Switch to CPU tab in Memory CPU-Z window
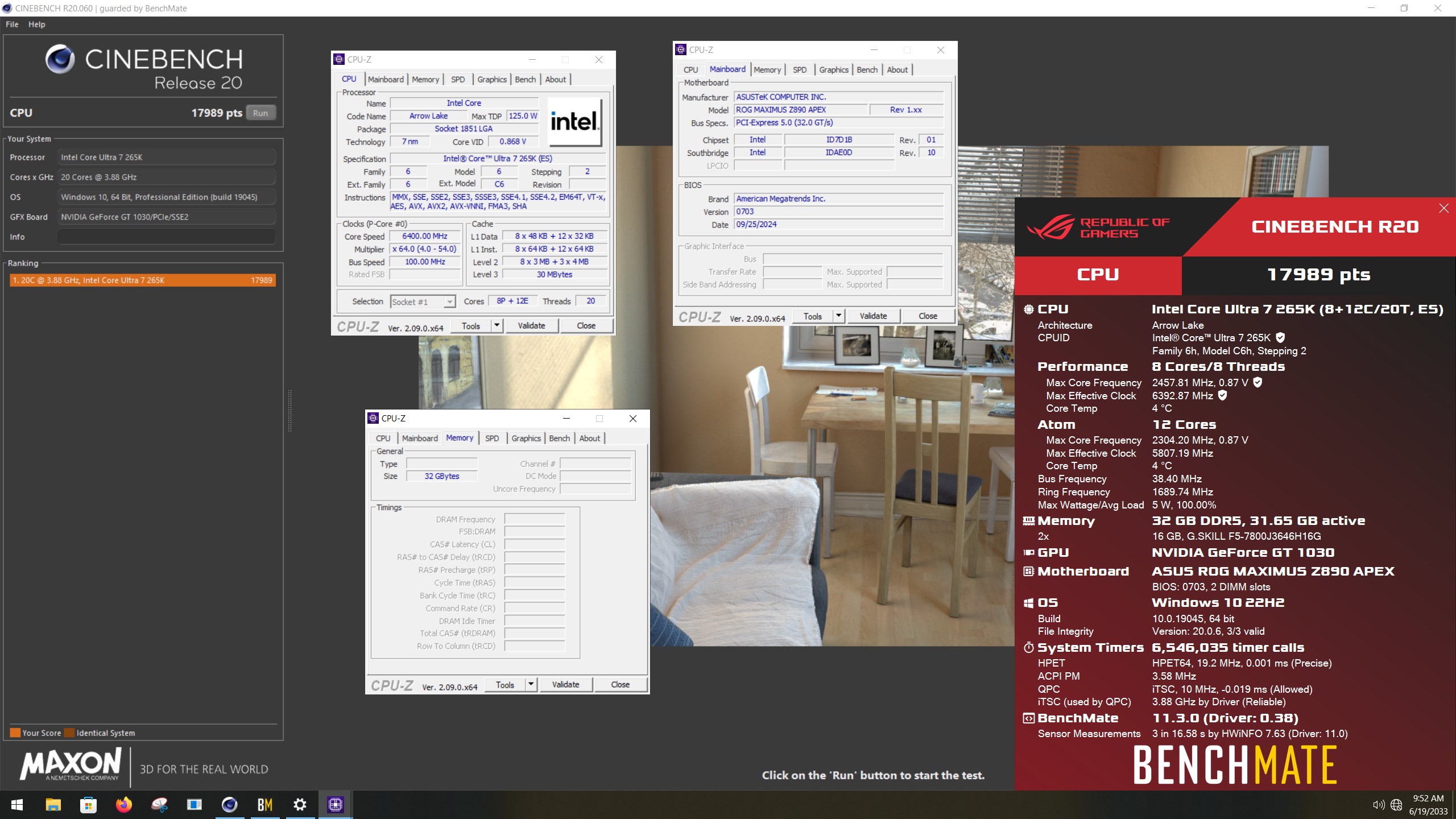Viewport: 1456px width, 819px height. [x=383, y=439]
